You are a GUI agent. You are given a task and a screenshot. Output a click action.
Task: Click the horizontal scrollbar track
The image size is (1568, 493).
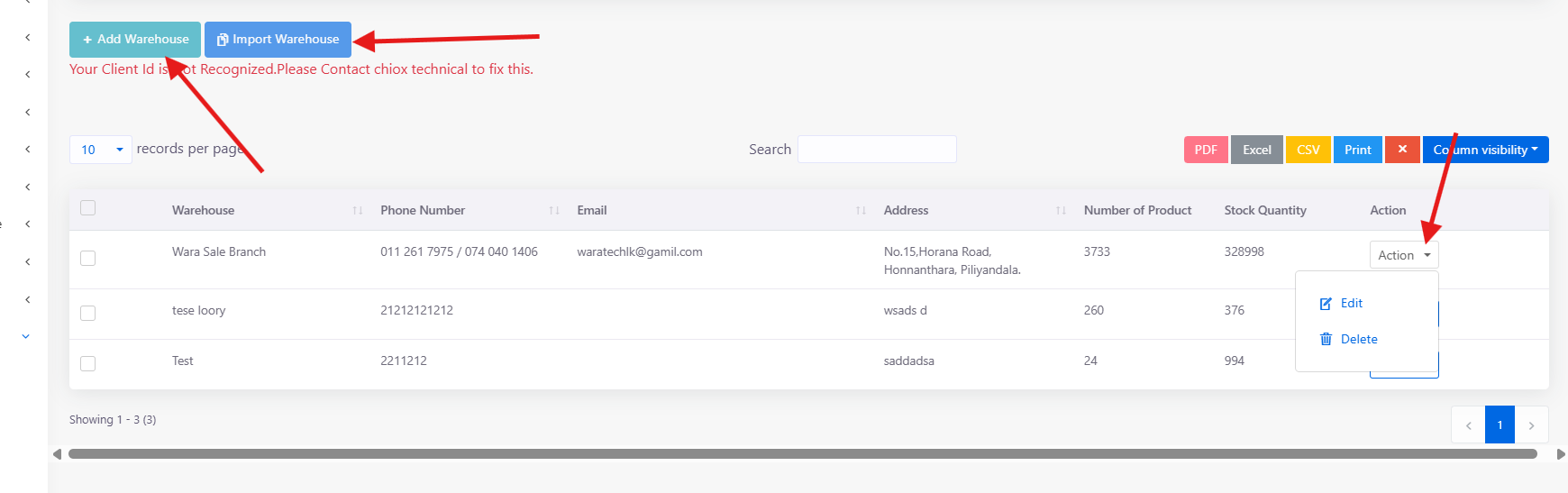(802, 454)
